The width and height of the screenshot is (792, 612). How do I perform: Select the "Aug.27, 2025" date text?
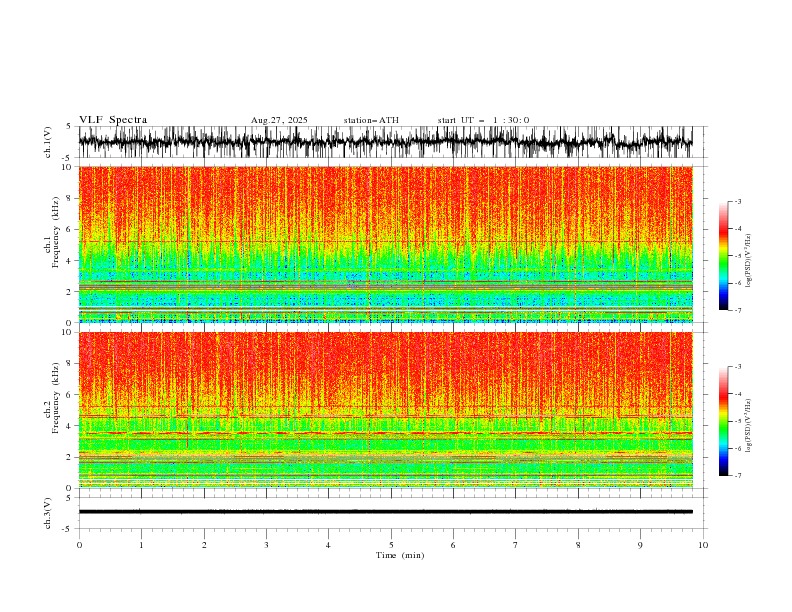coord(279,120)
